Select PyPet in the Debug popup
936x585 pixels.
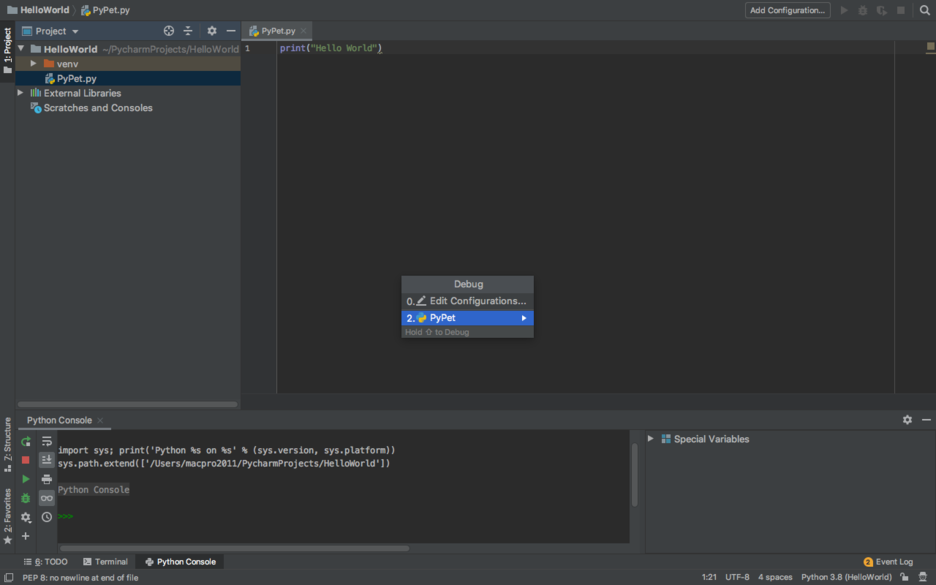[x=467, y=318]
